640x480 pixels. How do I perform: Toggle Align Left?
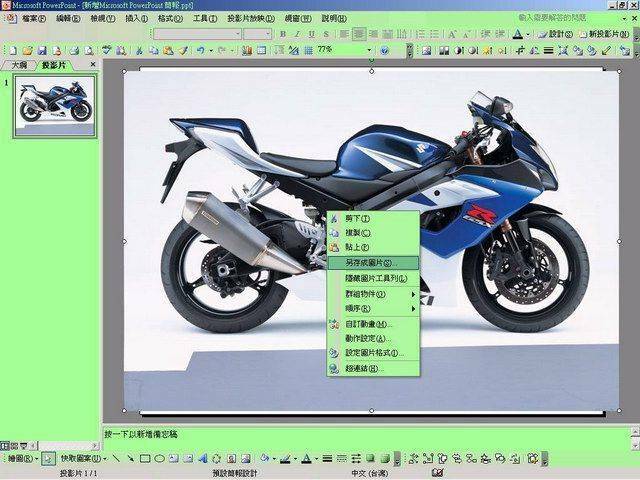(x=344, y=34)
